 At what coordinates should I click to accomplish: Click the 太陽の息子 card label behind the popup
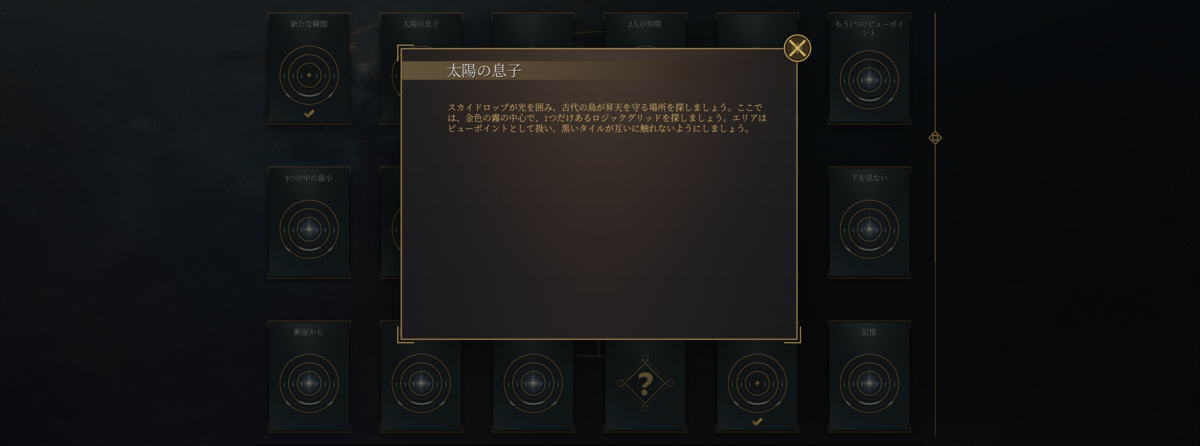tap(421, 23)
